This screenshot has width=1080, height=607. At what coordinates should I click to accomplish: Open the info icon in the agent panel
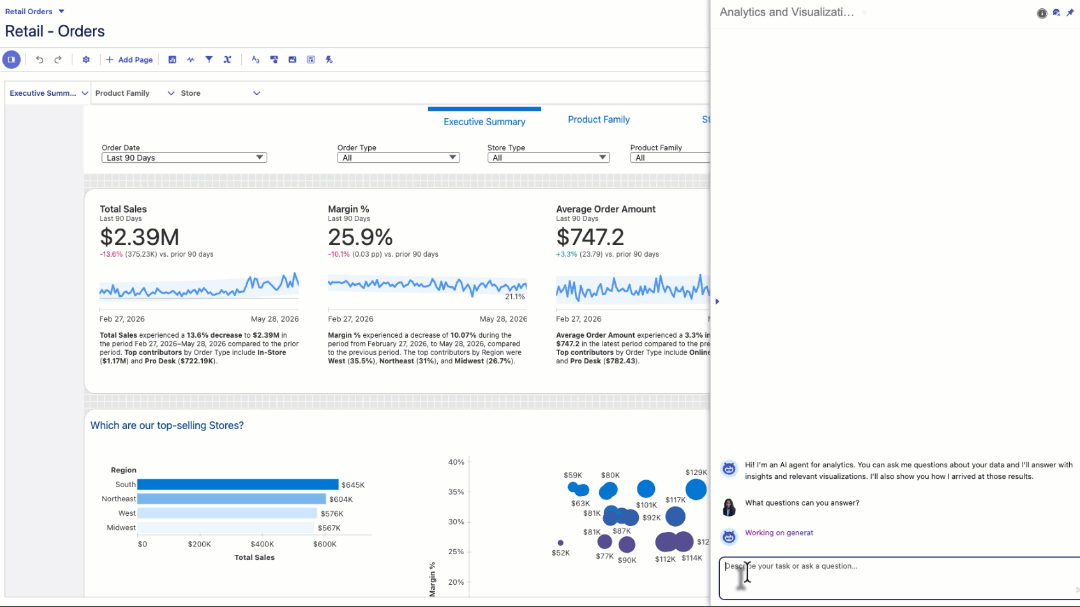click(x=1041, y=13)
